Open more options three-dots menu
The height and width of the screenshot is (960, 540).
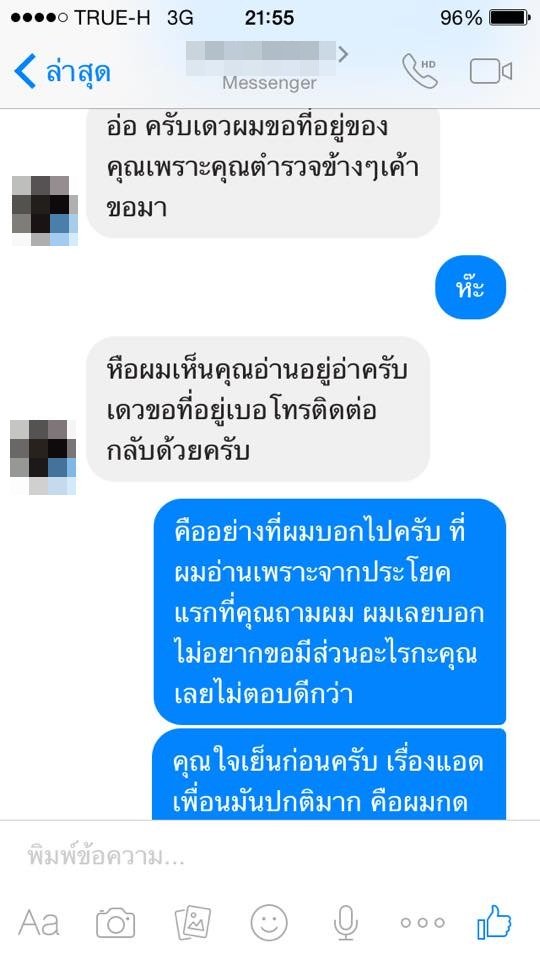[422, 923]
